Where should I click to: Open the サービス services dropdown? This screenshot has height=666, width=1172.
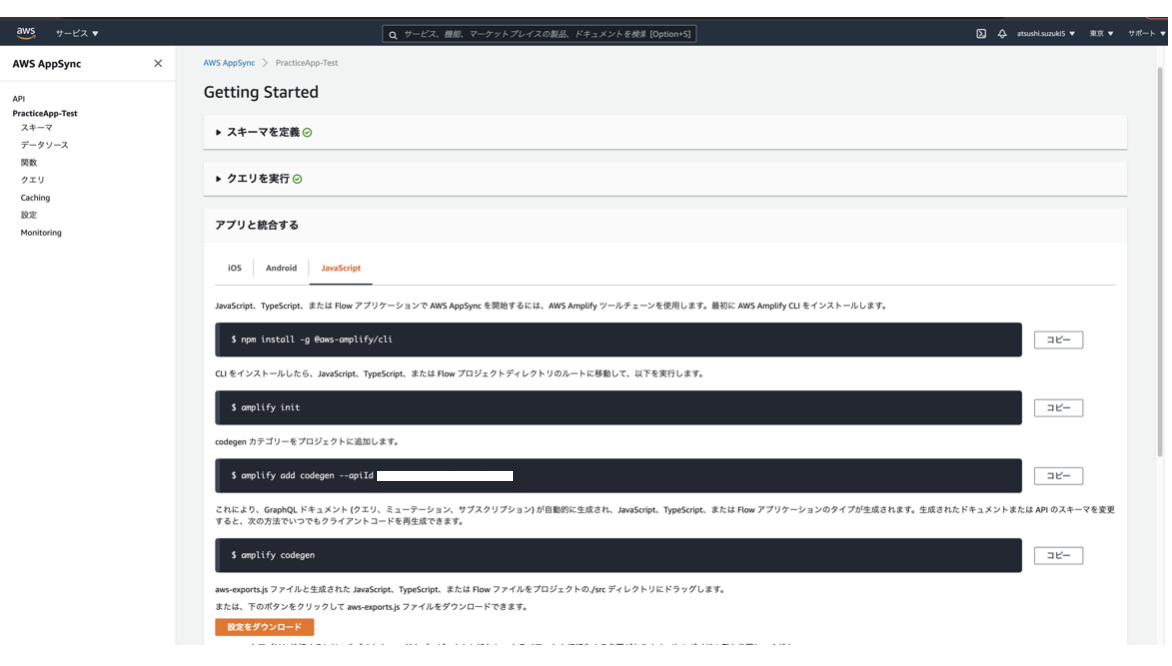pyautogui.click(x=76, y=34)
